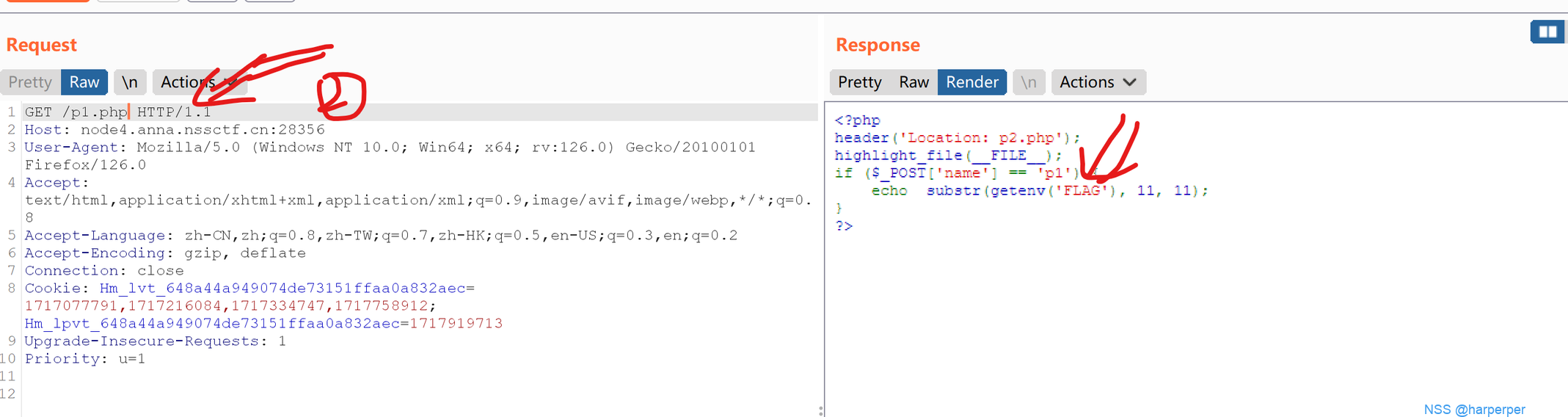Select the Render tab in Response
Image resolution: width=1568 pixels, height=417 pixels.
(x=971, y=82)
